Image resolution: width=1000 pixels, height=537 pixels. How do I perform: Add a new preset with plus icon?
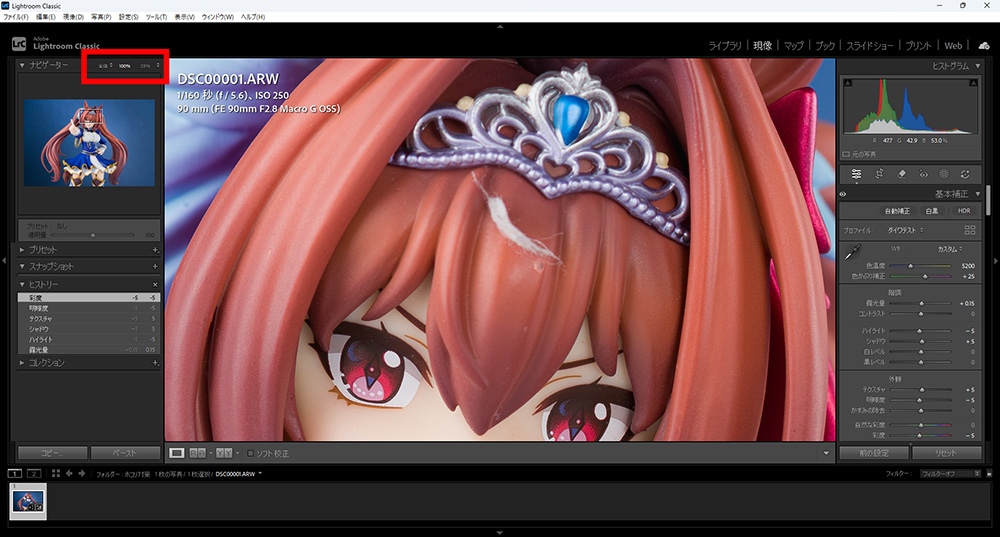click(155, 250)
